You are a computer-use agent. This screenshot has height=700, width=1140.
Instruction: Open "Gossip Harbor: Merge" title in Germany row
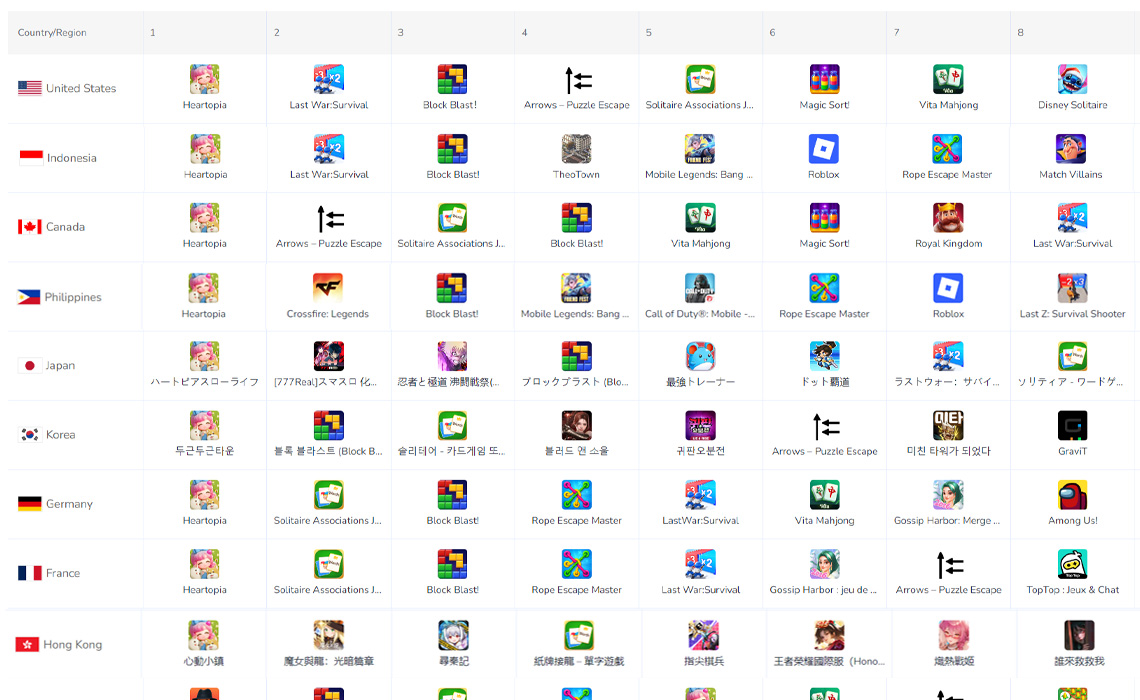click(x=948, y=521)
